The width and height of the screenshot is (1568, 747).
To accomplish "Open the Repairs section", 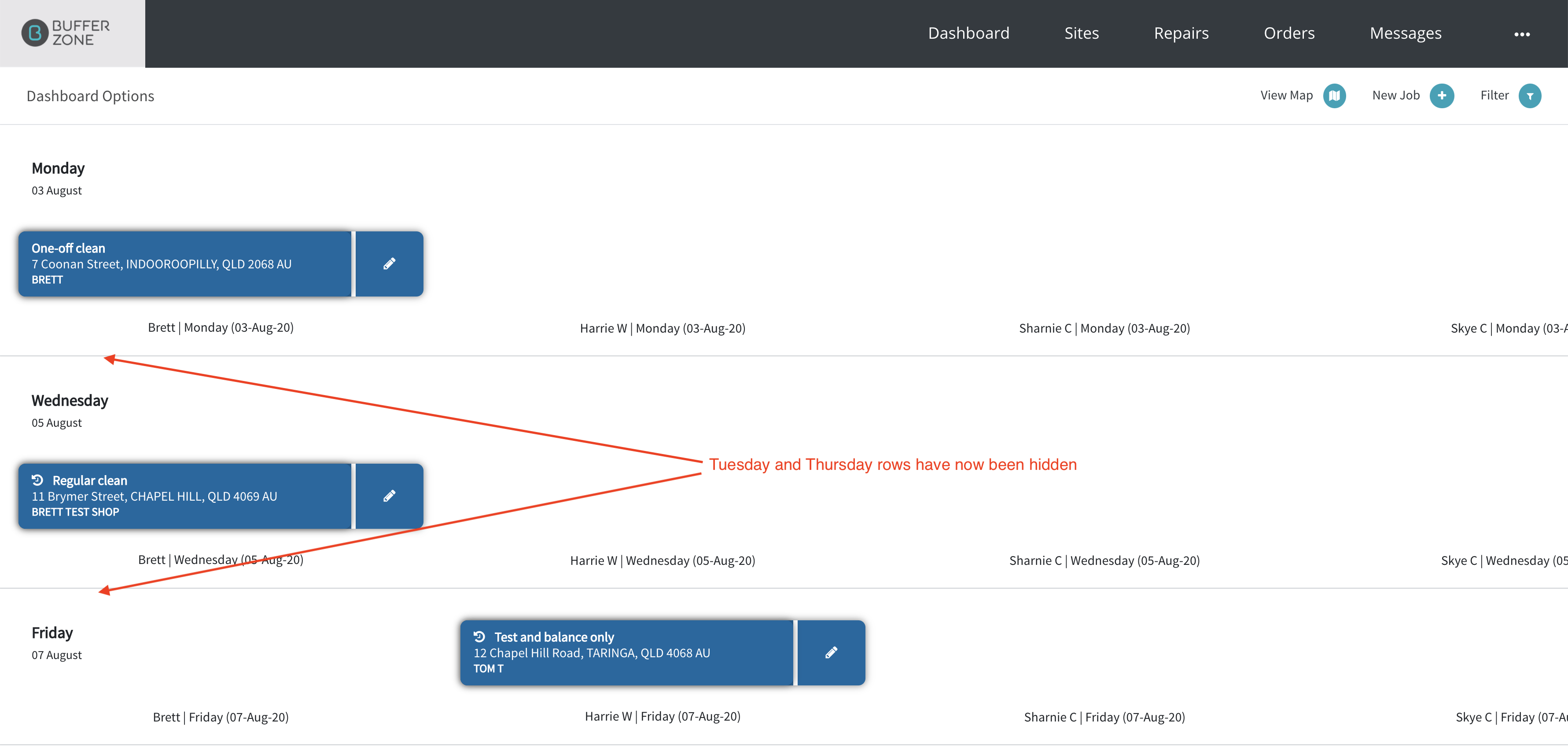I will tap(1181, 33).
